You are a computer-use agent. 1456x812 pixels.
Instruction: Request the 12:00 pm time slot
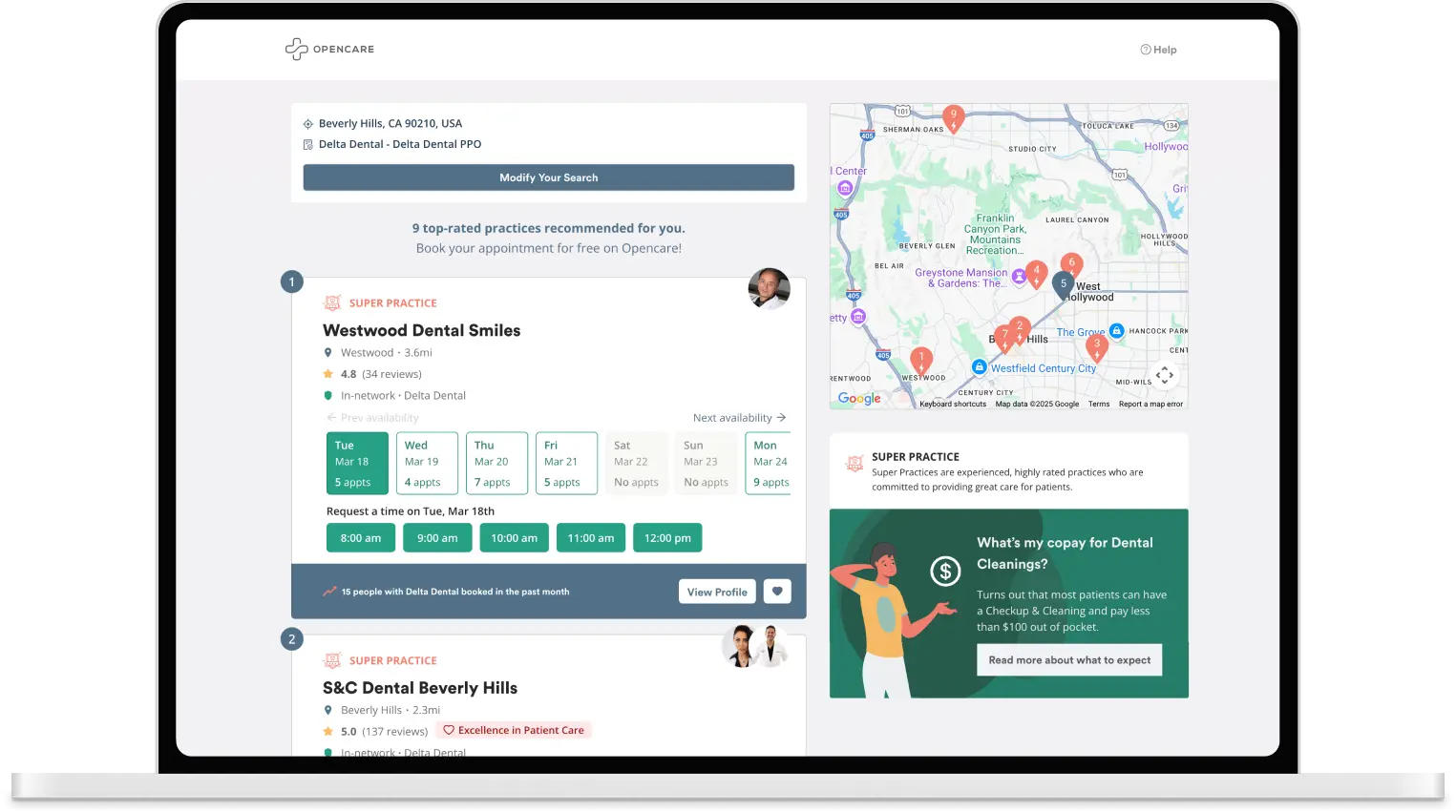point(667,538)
